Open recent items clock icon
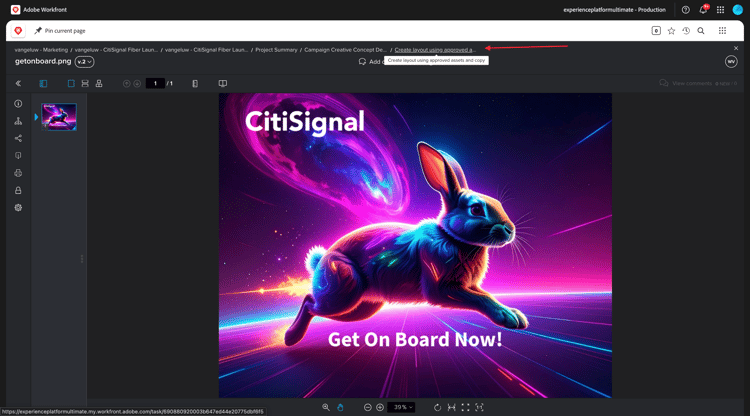This screenshot has width=750, height=416. pos(686,31)
